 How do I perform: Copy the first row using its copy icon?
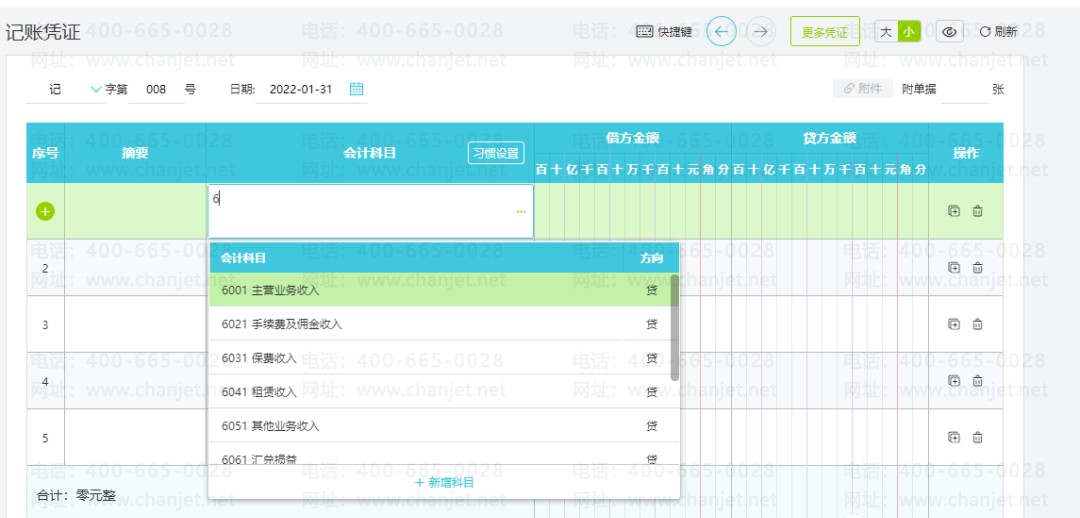(954, 211)
